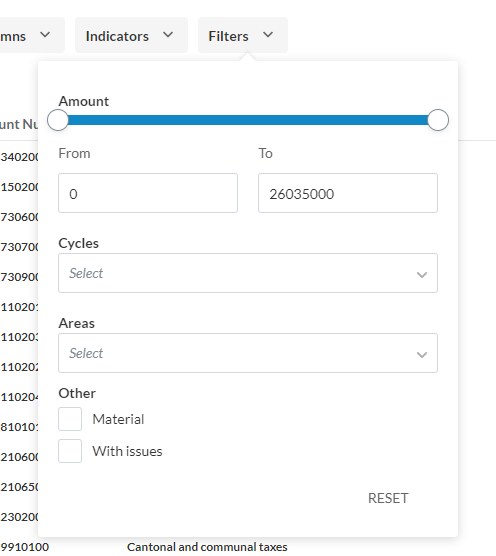
Task: Click the left Amount slider handle
Action: point(58,120)
